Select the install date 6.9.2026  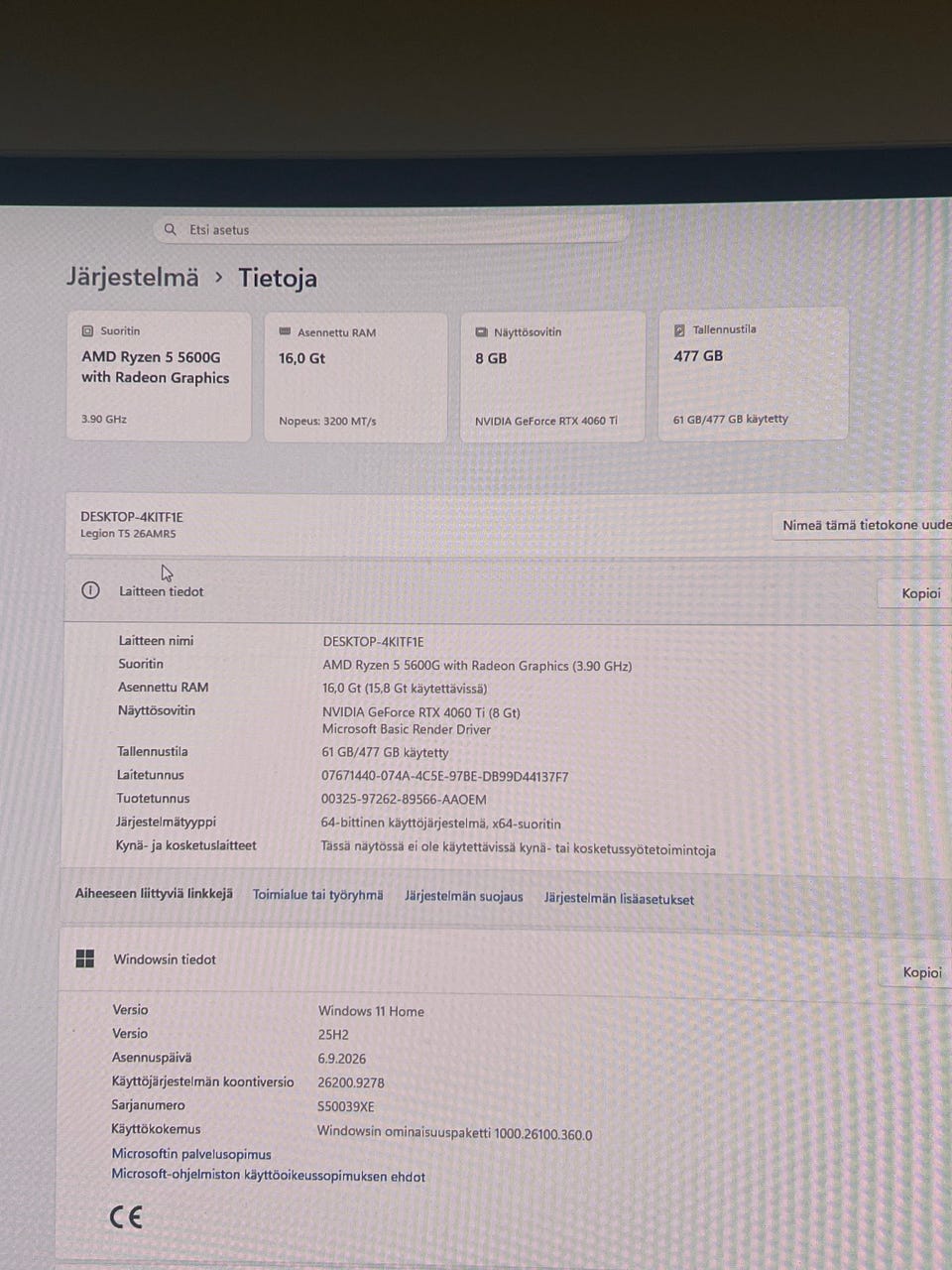pyautogui.click(x=342, y=1059)
